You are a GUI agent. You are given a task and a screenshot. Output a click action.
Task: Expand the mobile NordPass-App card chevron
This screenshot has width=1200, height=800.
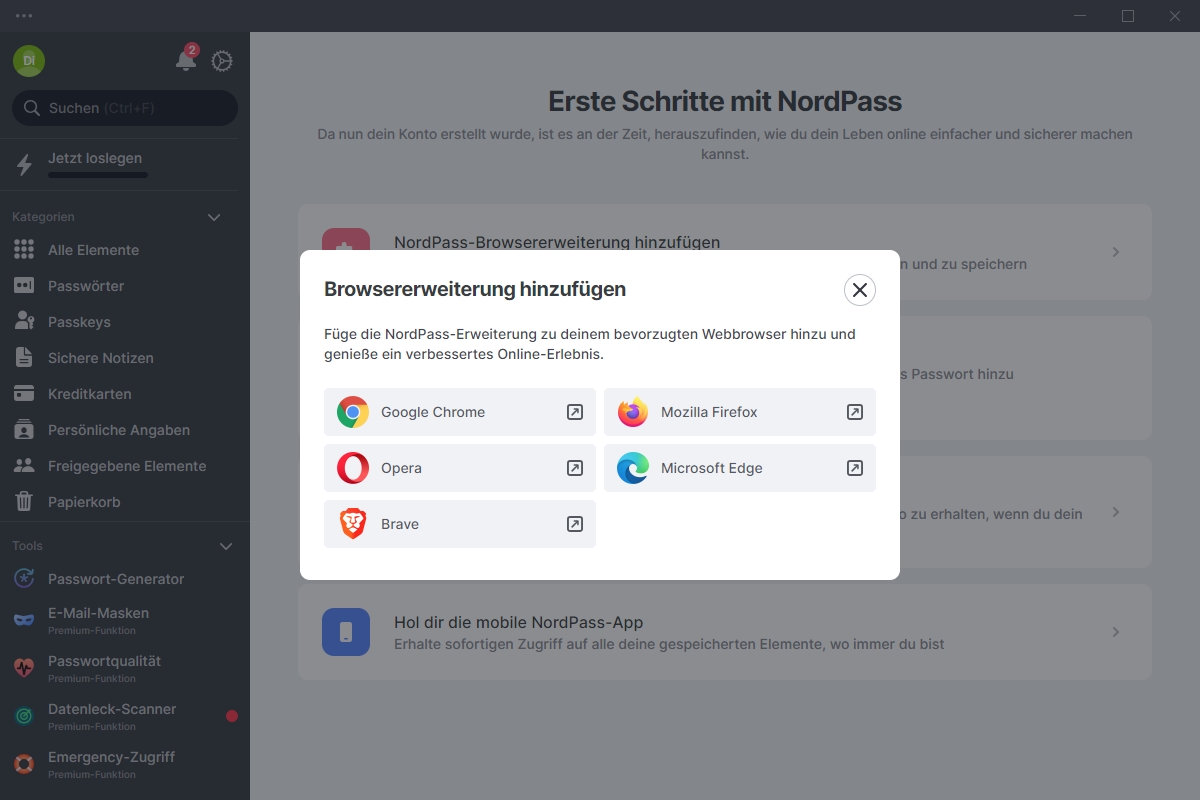(1116, 632)
